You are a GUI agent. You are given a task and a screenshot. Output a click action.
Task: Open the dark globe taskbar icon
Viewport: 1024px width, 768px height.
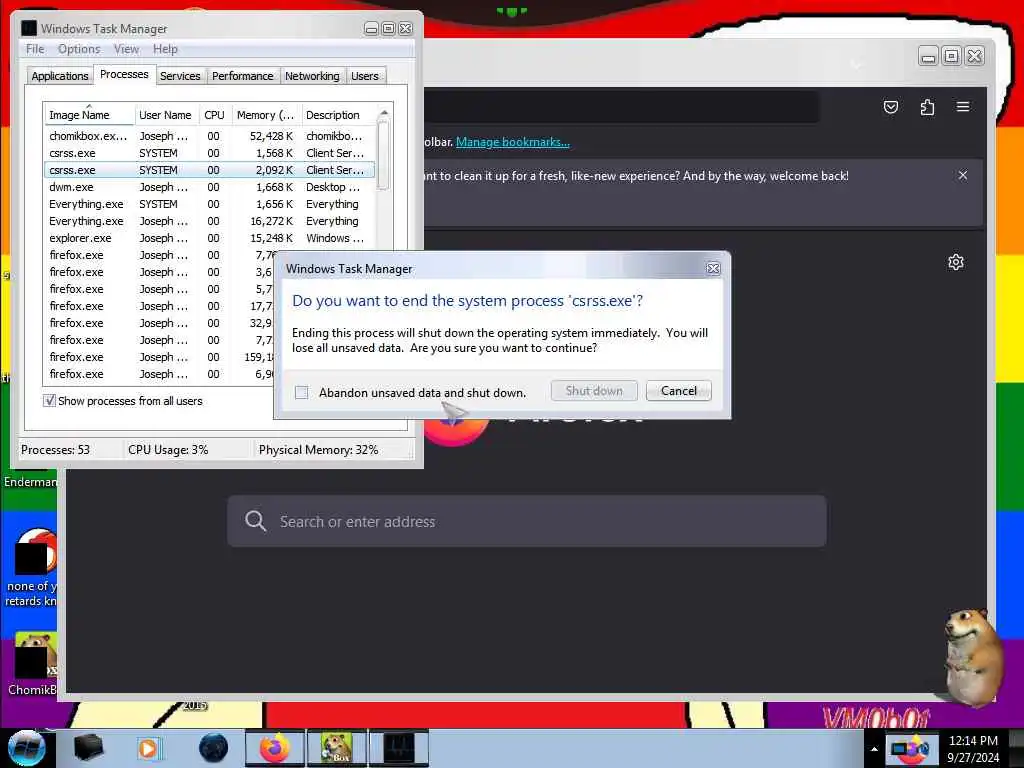pyautogui.click(x=213, y=748)
